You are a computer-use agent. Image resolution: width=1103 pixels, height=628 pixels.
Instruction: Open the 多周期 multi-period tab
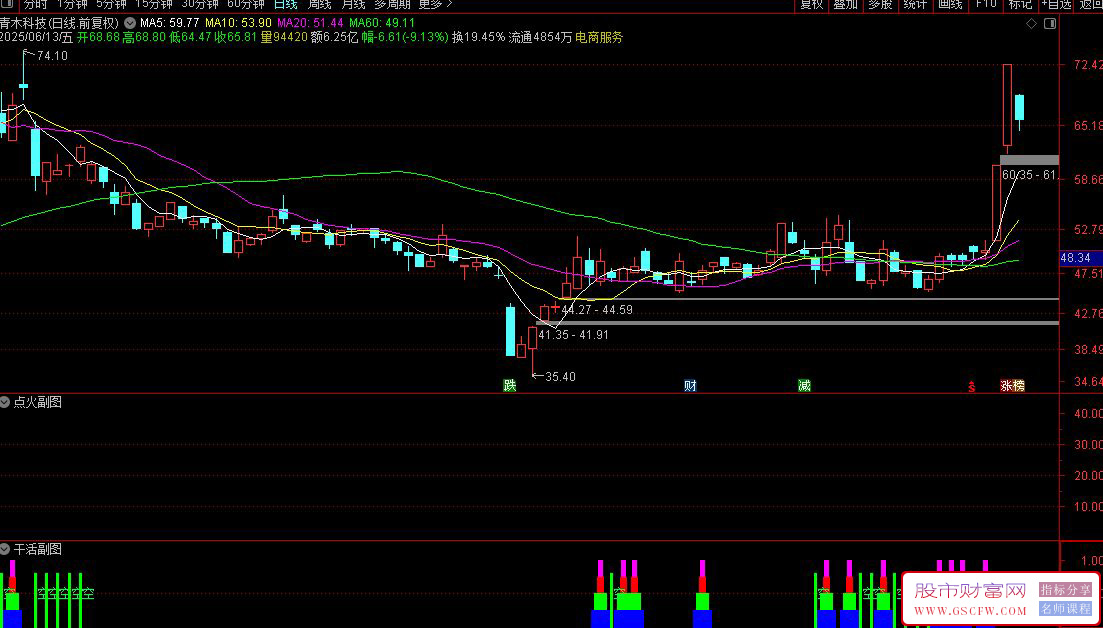[x=393, y=4]
